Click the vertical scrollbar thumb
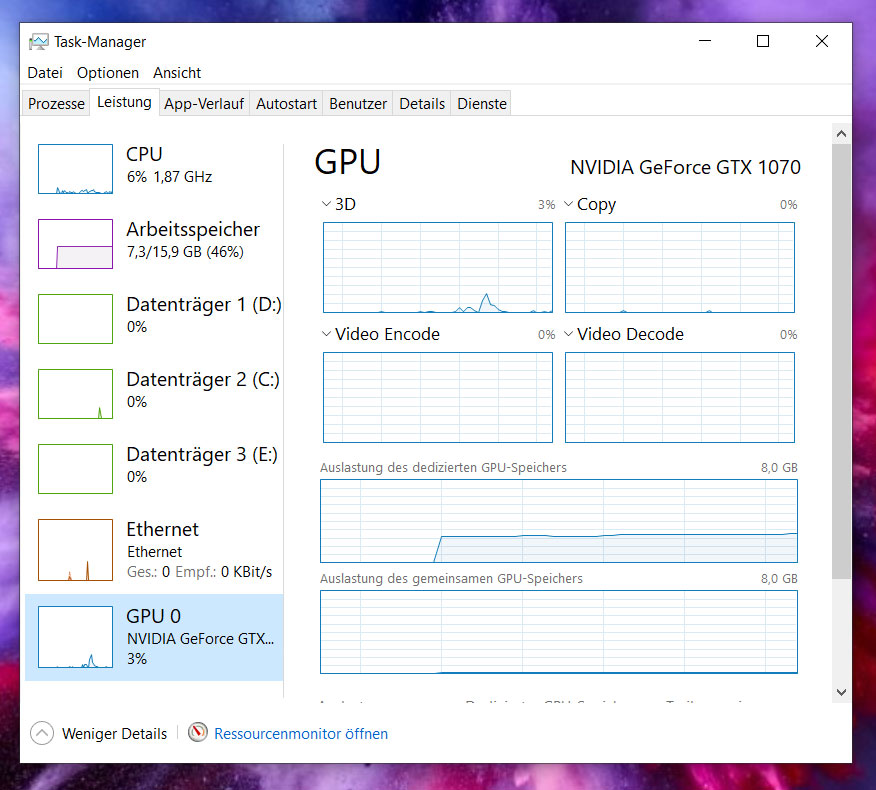The image size is (876, 790). (841, 361)
